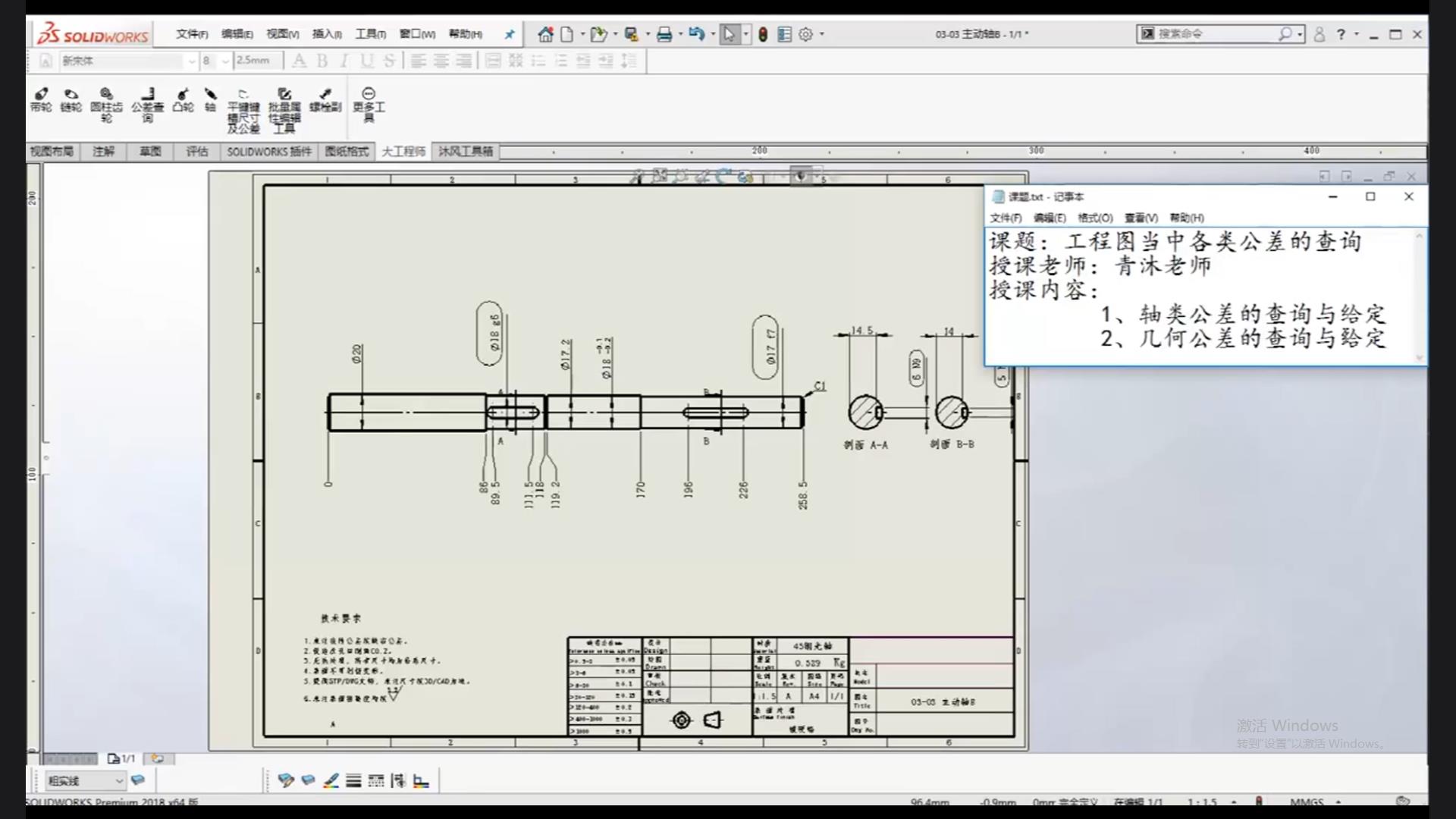
Task: Expand the search command dropdown arrow
Action: pyautogui.click(x=1300, y=34)
